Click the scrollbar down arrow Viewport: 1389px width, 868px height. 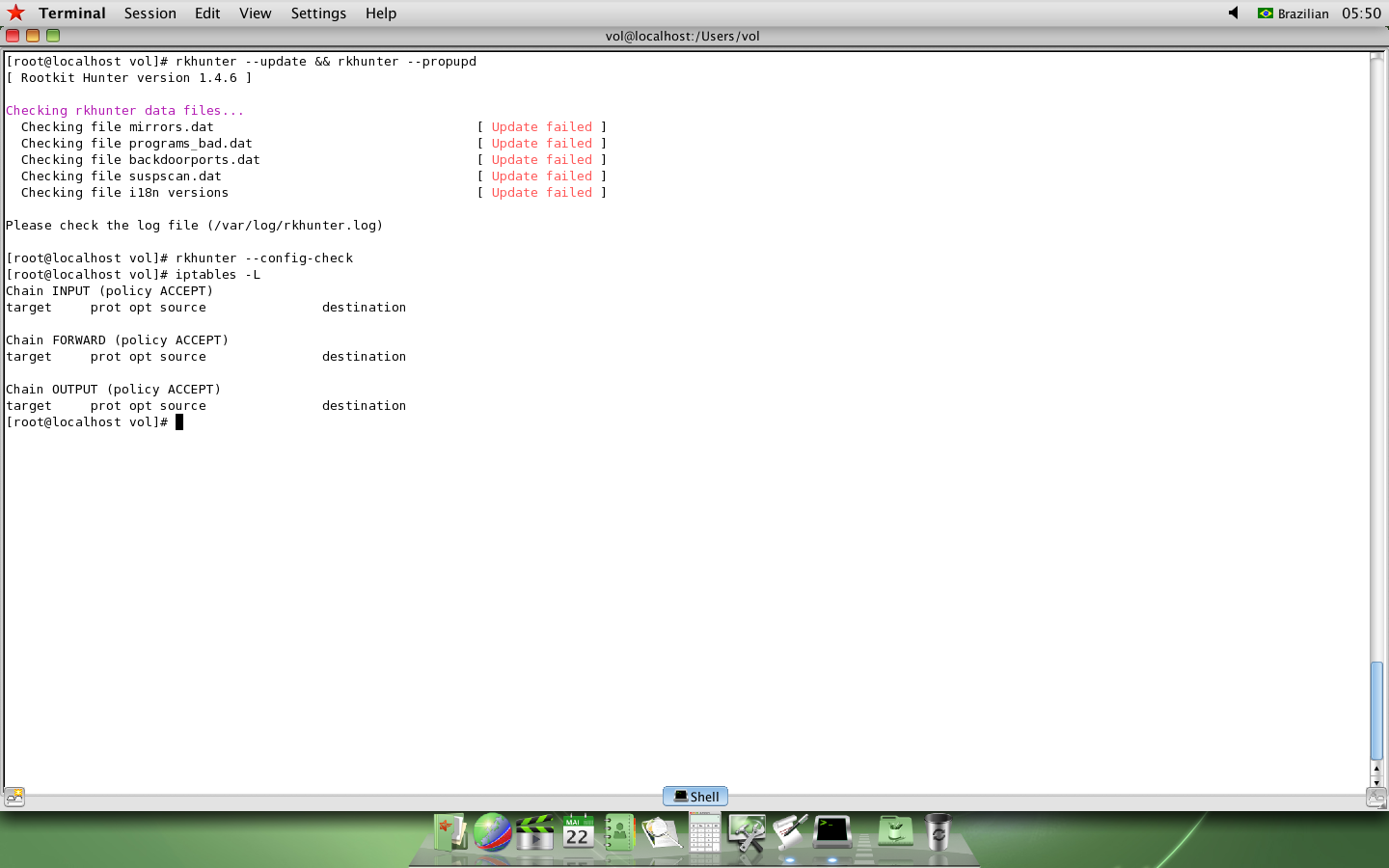coord(1376,781)
